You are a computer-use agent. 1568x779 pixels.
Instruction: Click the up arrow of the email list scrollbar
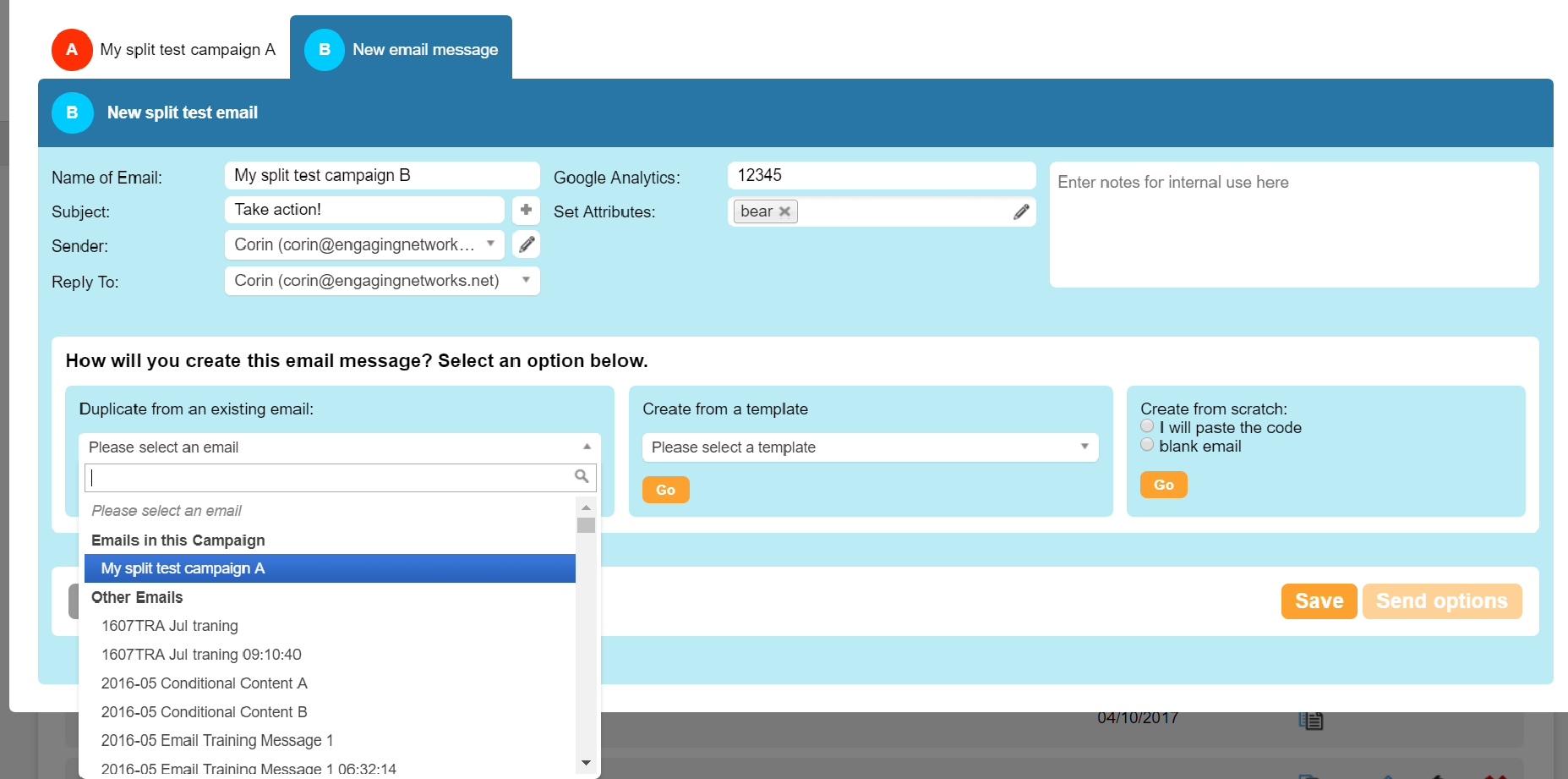586,506
